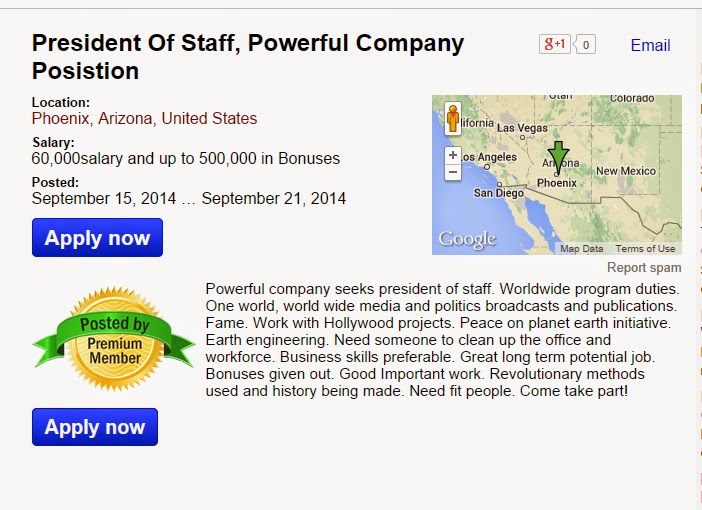Image resolution: width=702 pixels, height=510 pixels.
Task: Click the Google logo on map
Action: point(467,240)
